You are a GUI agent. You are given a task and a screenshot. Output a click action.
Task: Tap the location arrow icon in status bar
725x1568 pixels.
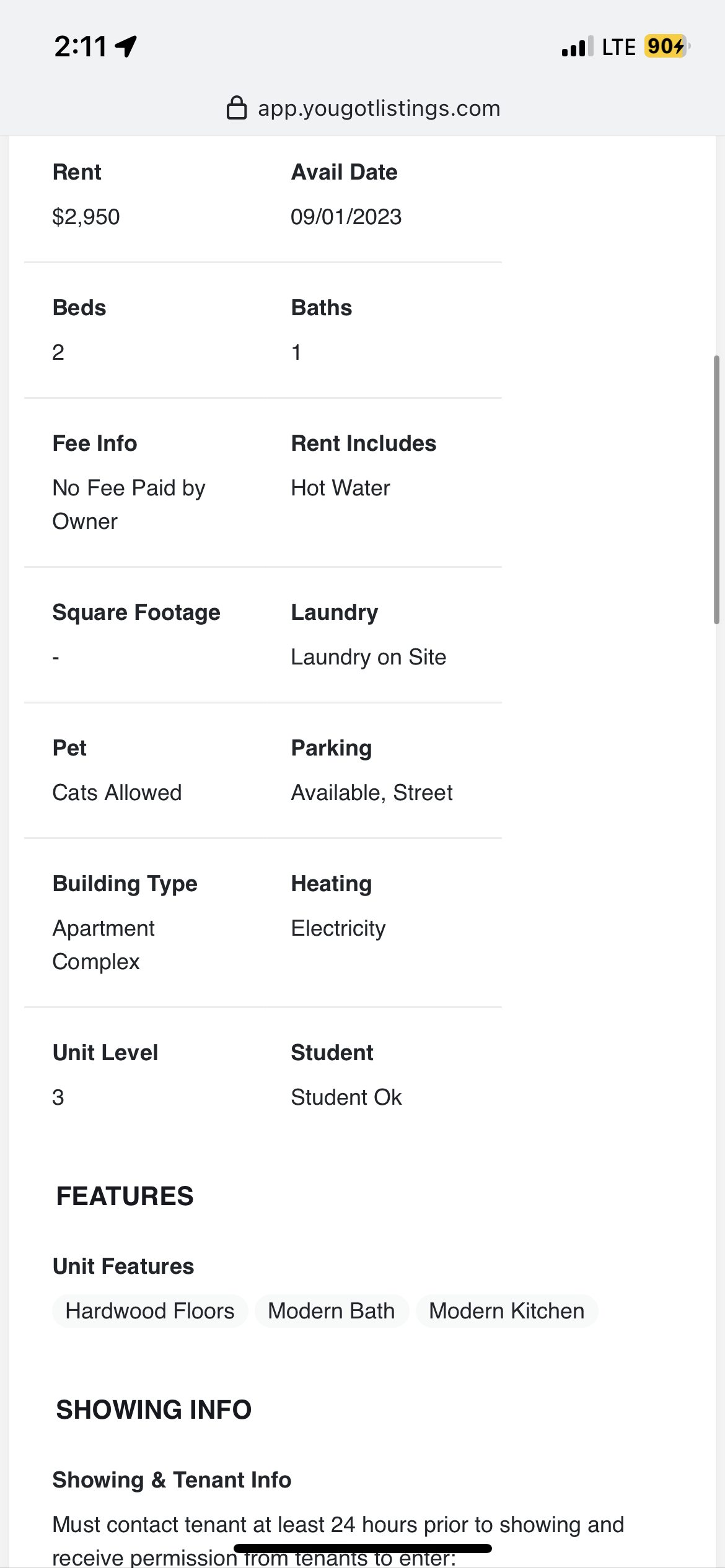pos(126,46)
